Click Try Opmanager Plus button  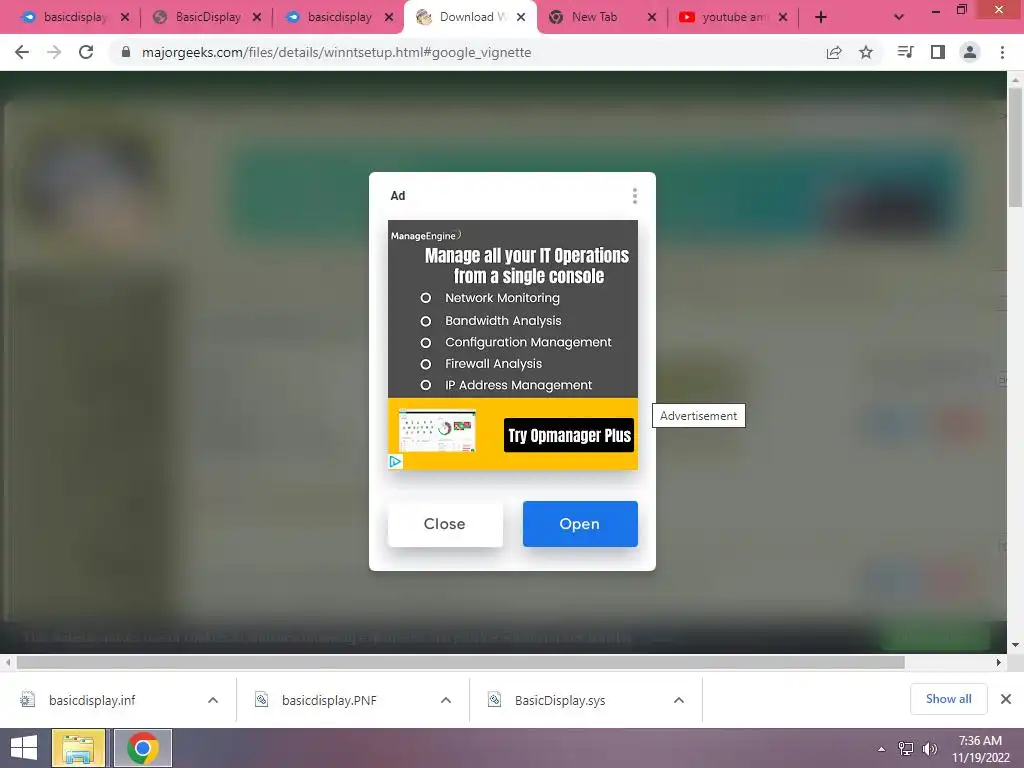point(569,436)
